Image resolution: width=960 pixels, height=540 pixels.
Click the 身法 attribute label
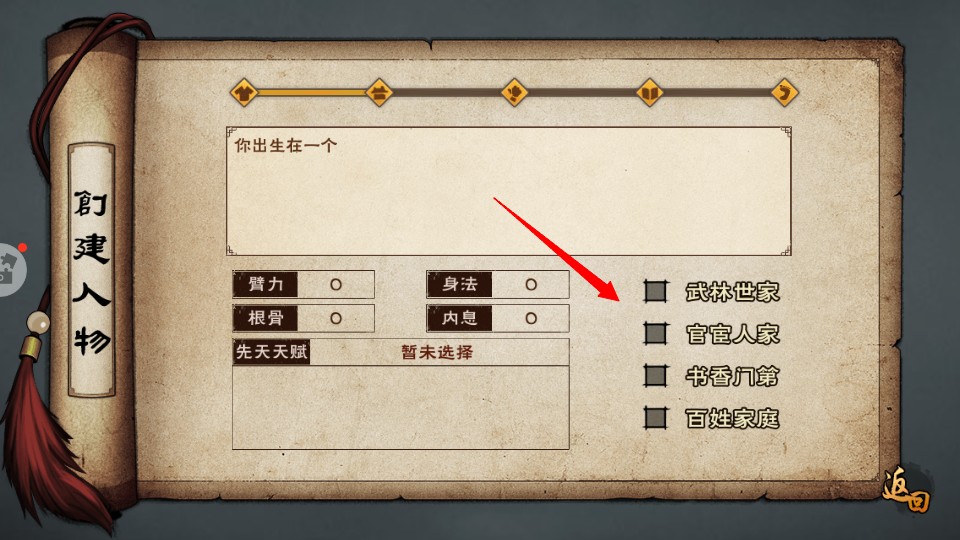tap(460, 284)
